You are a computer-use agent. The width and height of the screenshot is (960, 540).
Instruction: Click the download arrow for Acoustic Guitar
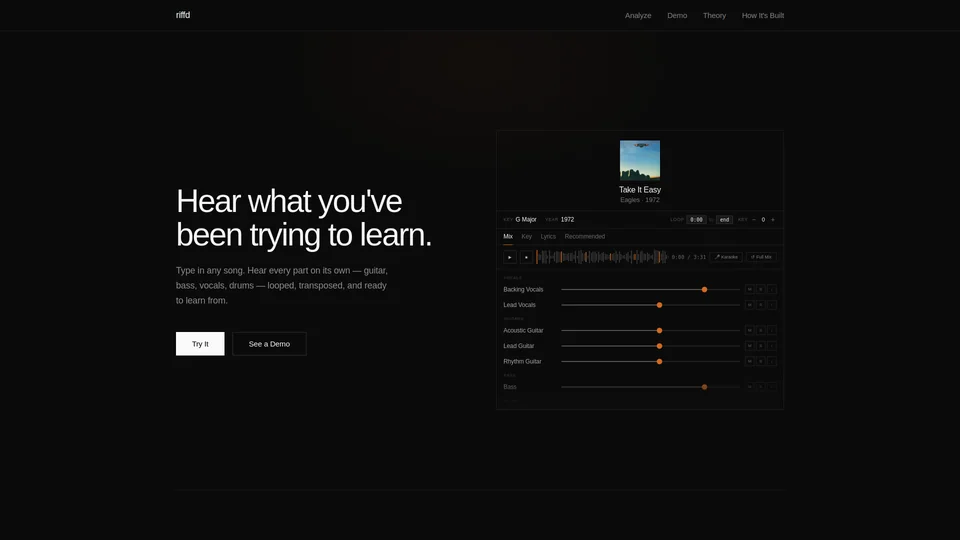772,331
